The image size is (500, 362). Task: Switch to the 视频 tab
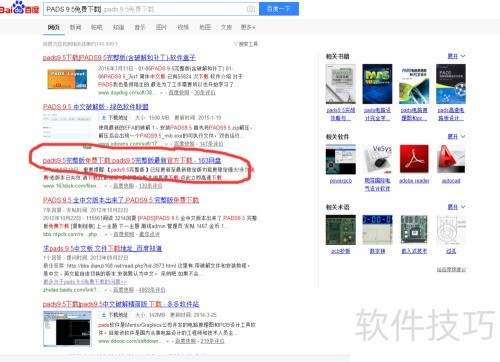183,27
